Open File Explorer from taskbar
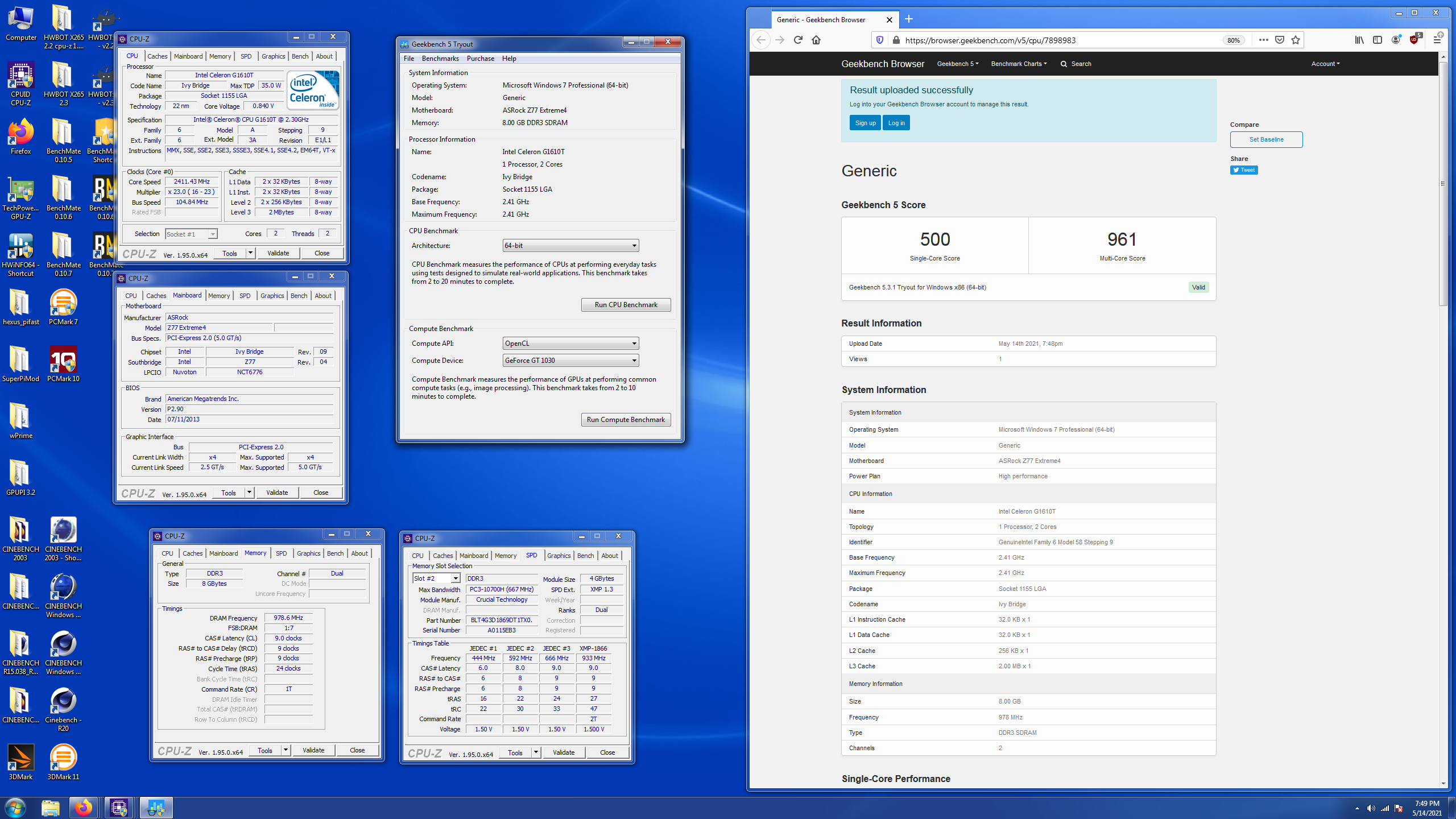Image resolution: width=1456 pixels, height=819 pixels. pos(50,808)
